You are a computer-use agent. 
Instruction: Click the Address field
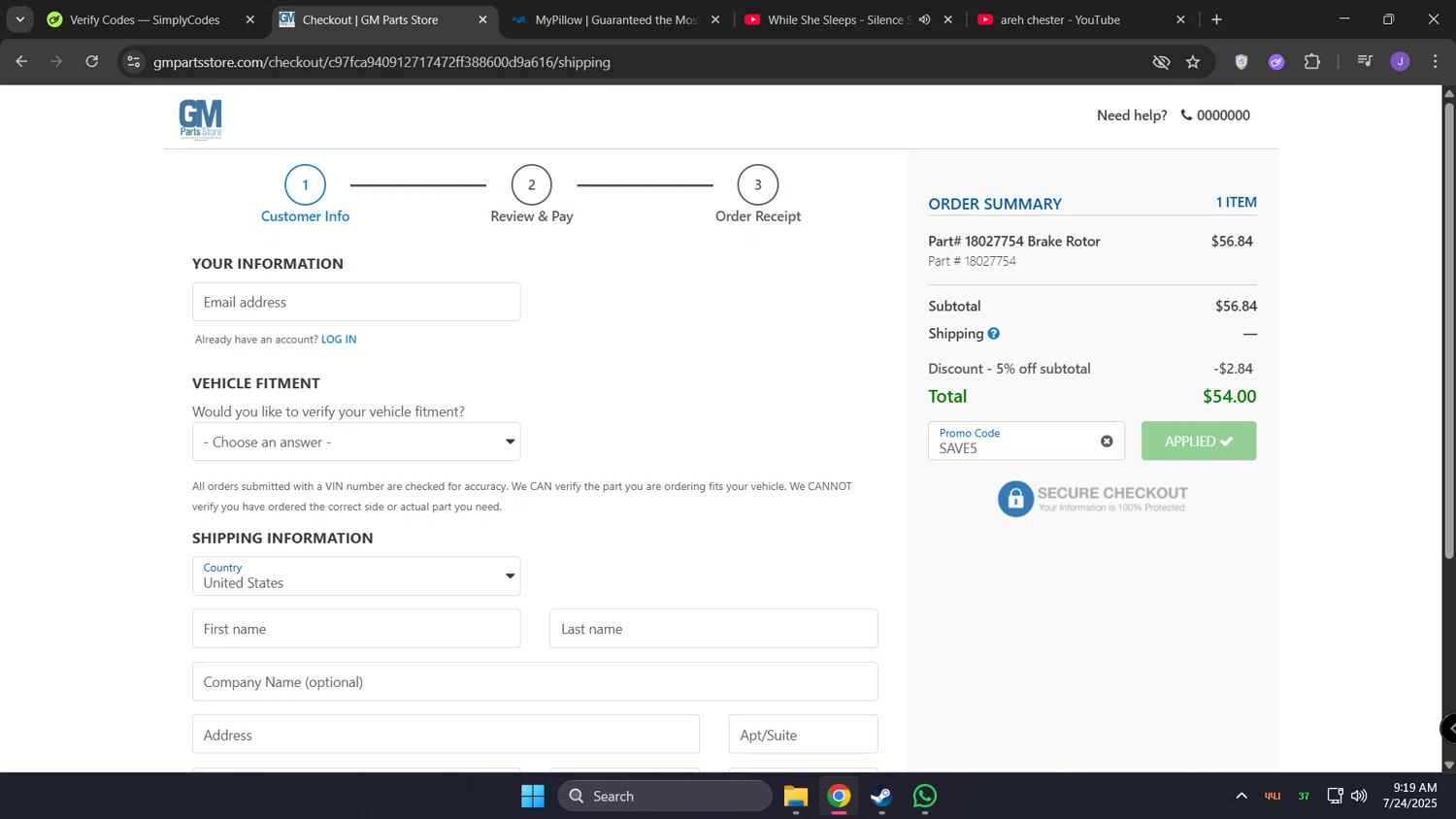(446, 735)
